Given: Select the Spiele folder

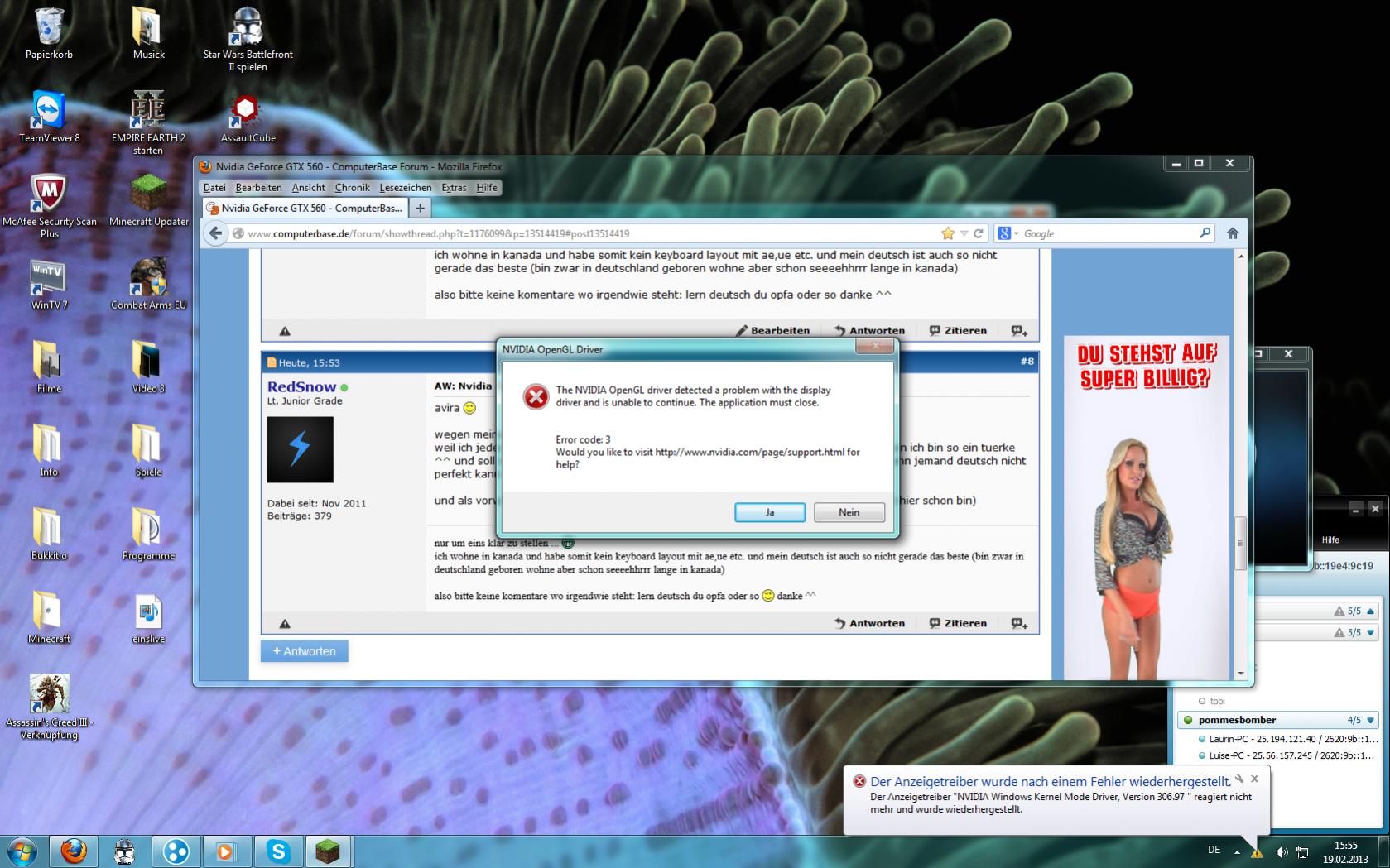Looking at the screenshot, I should pos(148,451).
